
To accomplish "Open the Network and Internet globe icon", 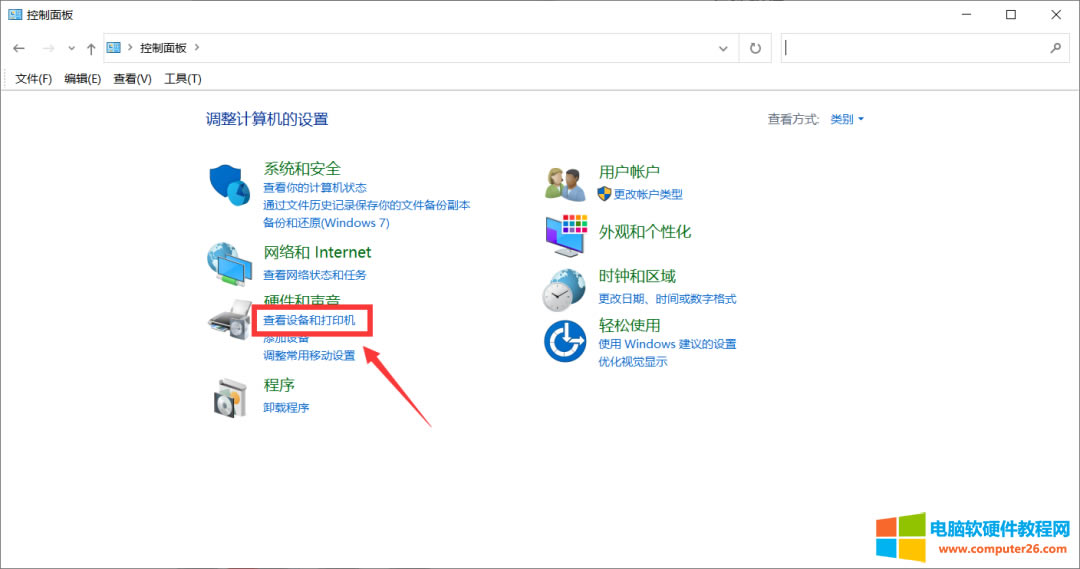I will [x=229, y=262].
